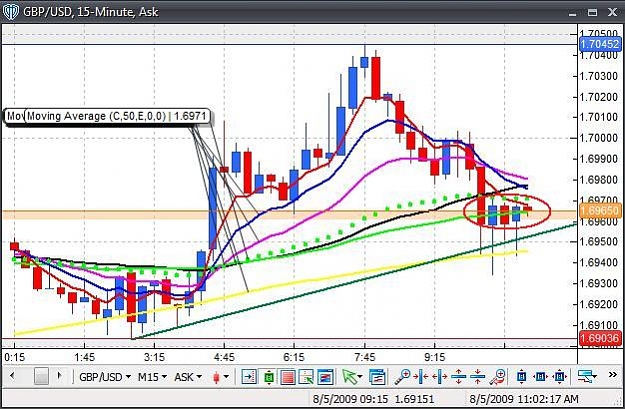
Task: Click the horizontal expand arrows icon
Action: [440, 377]
